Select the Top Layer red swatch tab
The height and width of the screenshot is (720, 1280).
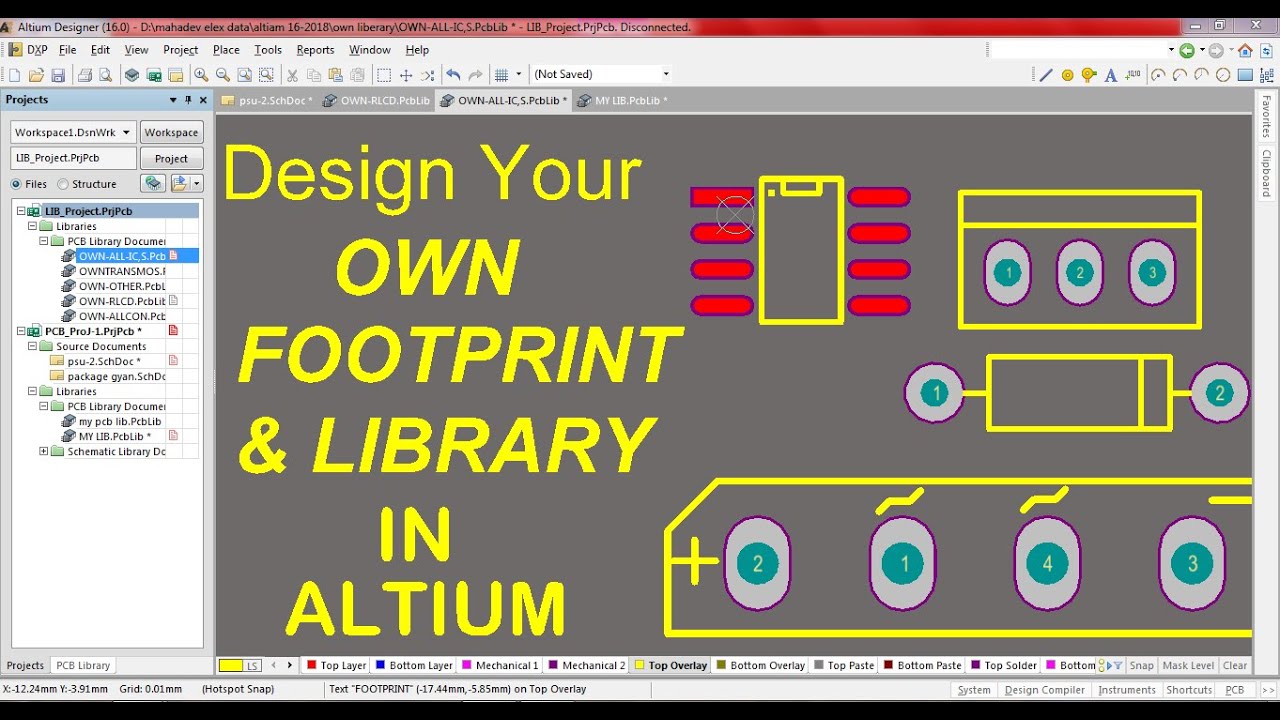337,665
